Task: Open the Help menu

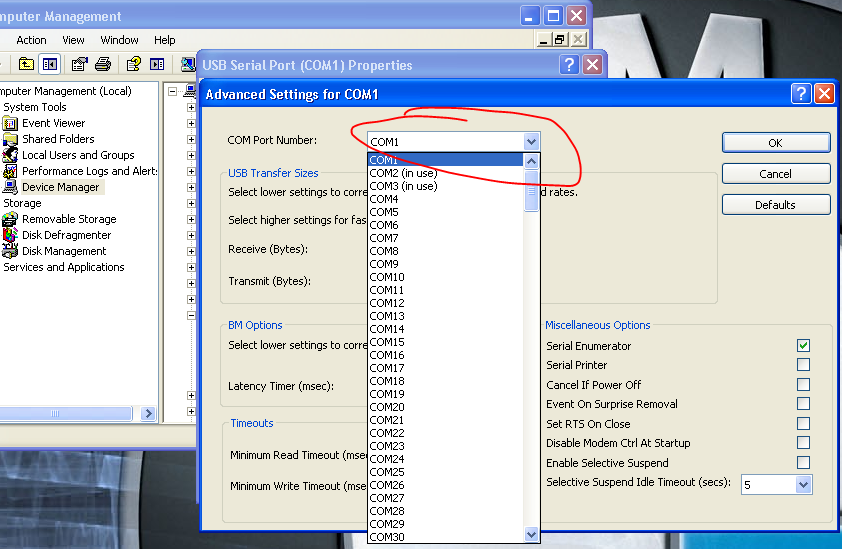Action: point(164,40)
